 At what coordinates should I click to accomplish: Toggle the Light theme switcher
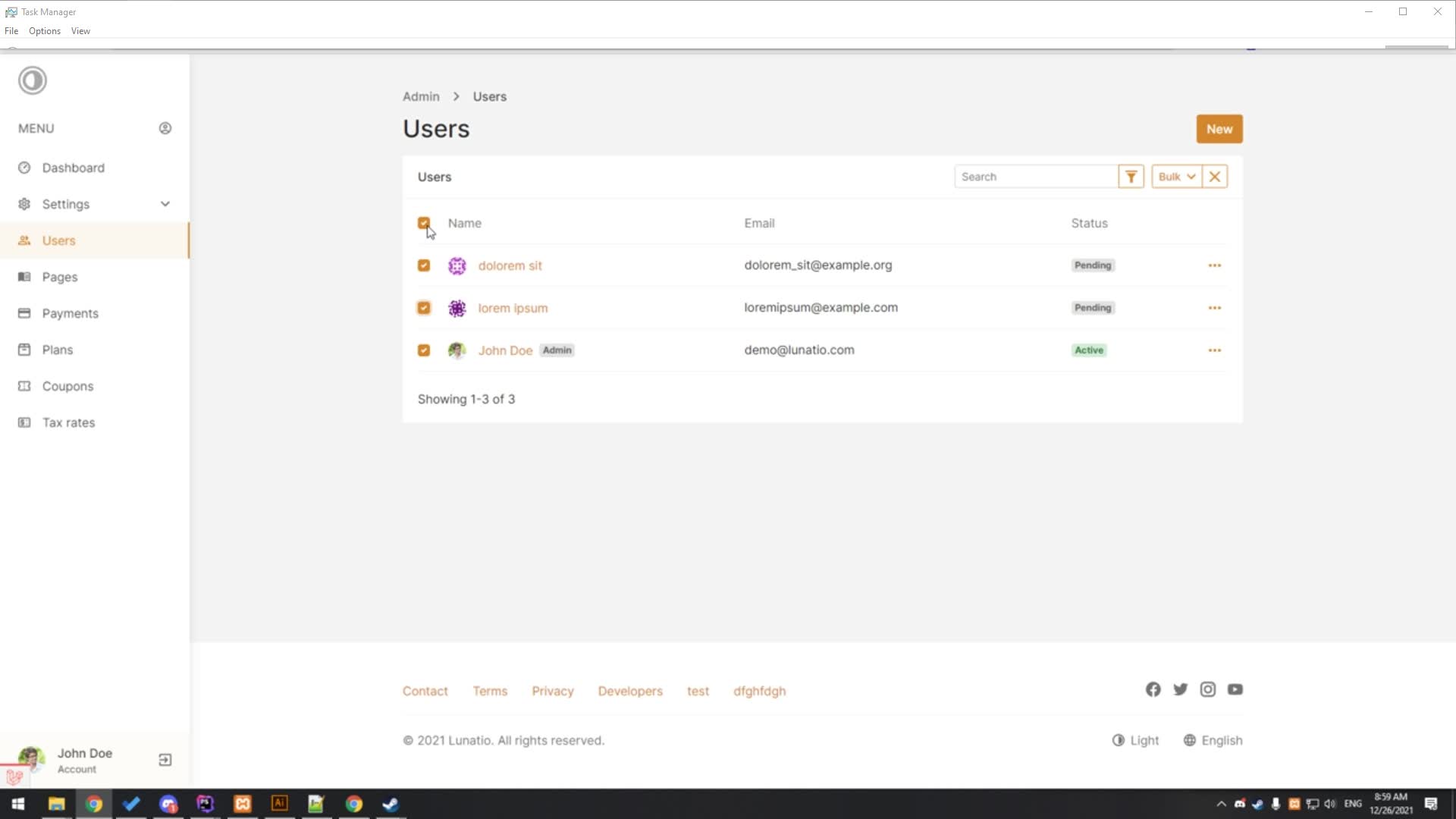click(1135, 740)
